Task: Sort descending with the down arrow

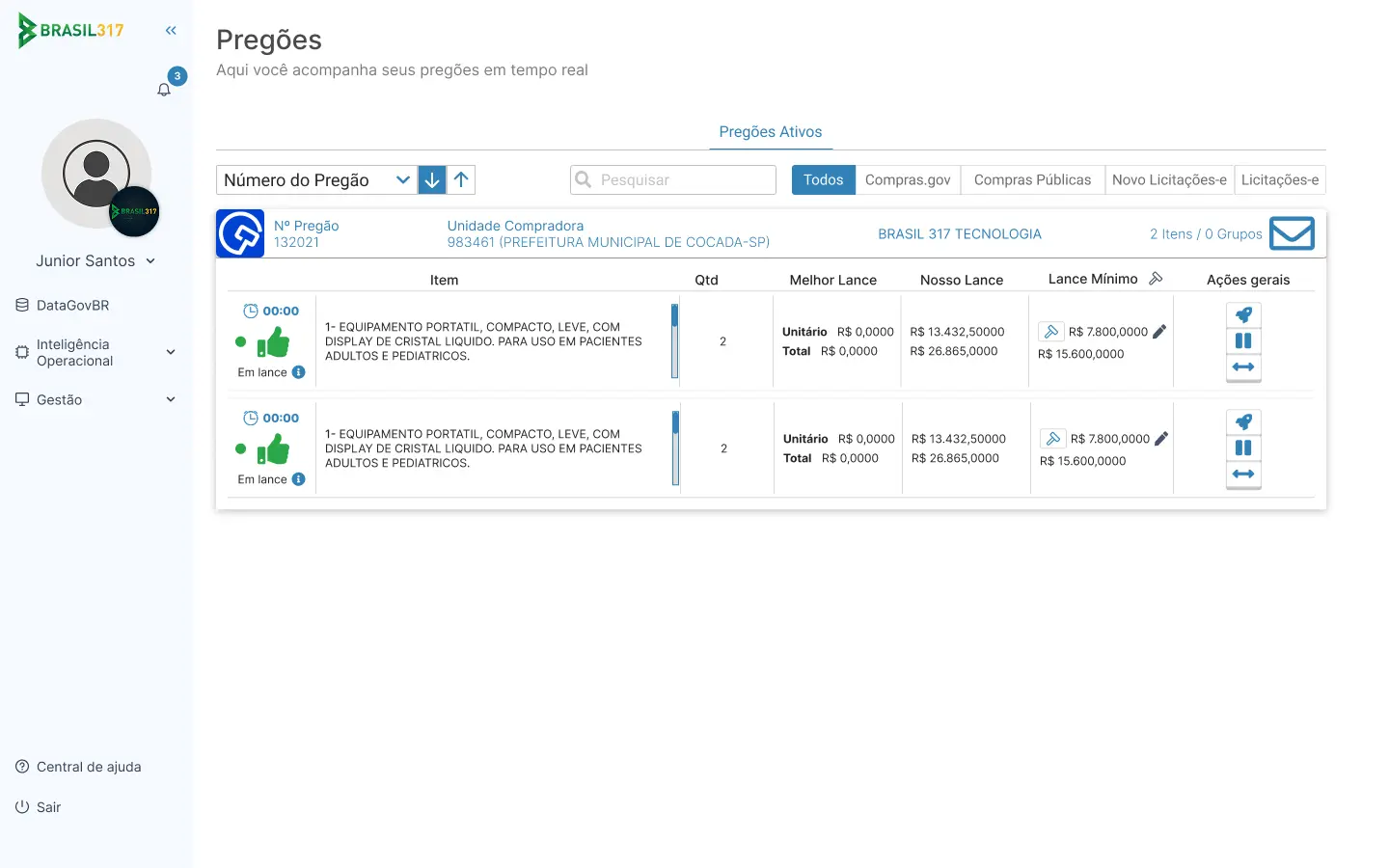Action: click(432, 180)
